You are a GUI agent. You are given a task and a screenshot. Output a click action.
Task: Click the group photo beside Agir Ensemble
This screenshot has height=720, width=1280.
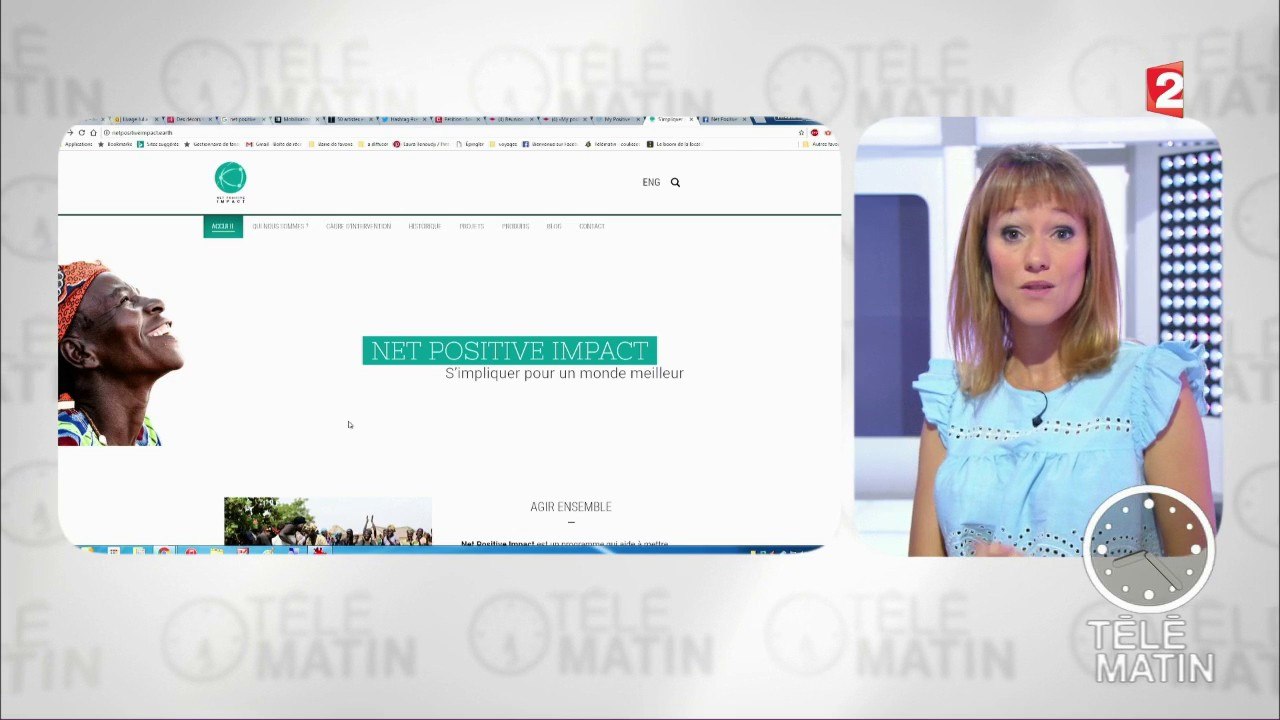point(328,521)
